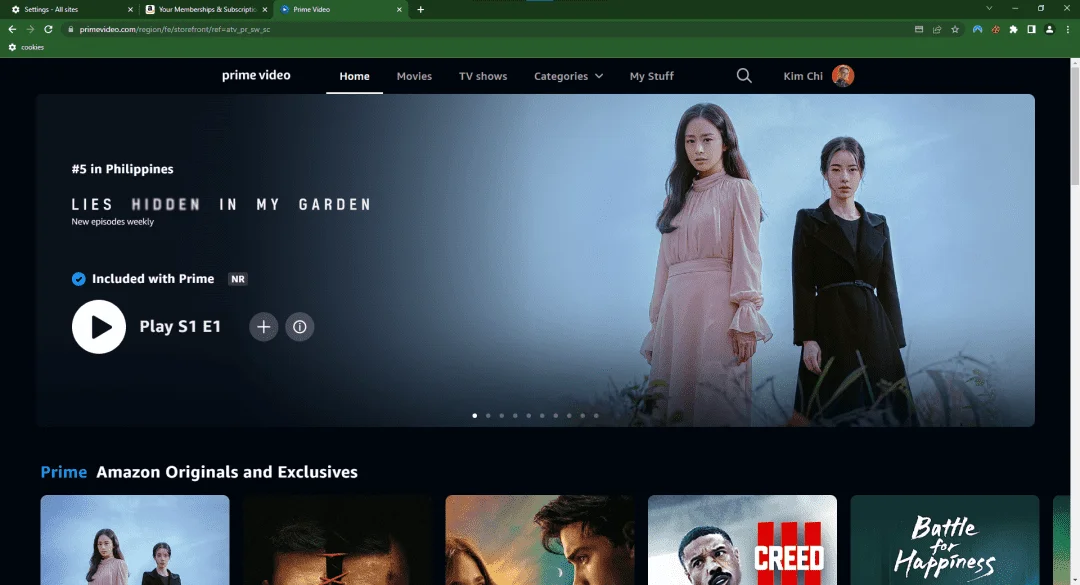Open the Battle for Happiness thumbnail
This screenshot has width=1080, height=585.
[x=945, y=540]
